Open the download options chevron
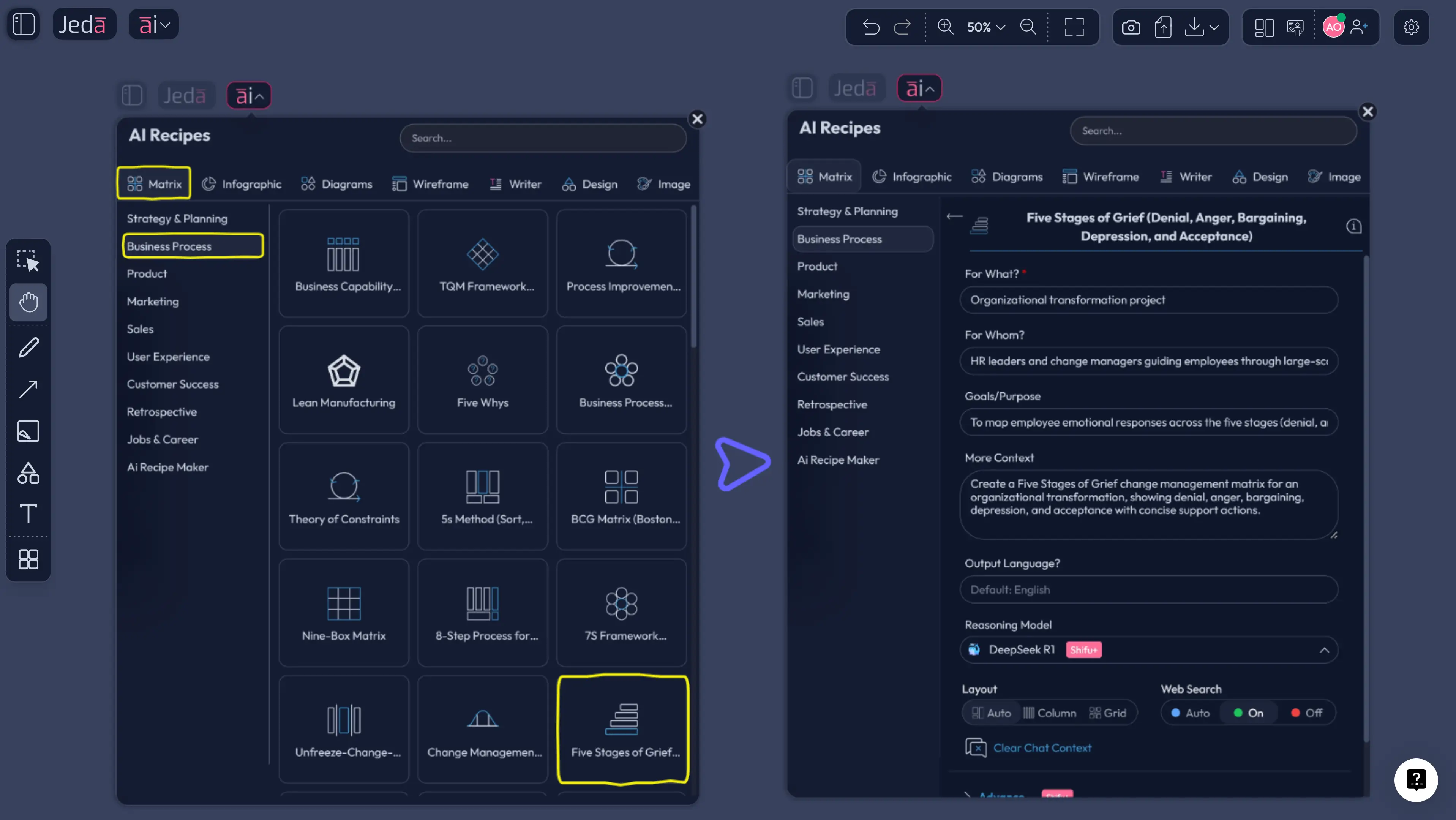The image size is (1456, 820). pyautogui.click(x=1214, y=27)
